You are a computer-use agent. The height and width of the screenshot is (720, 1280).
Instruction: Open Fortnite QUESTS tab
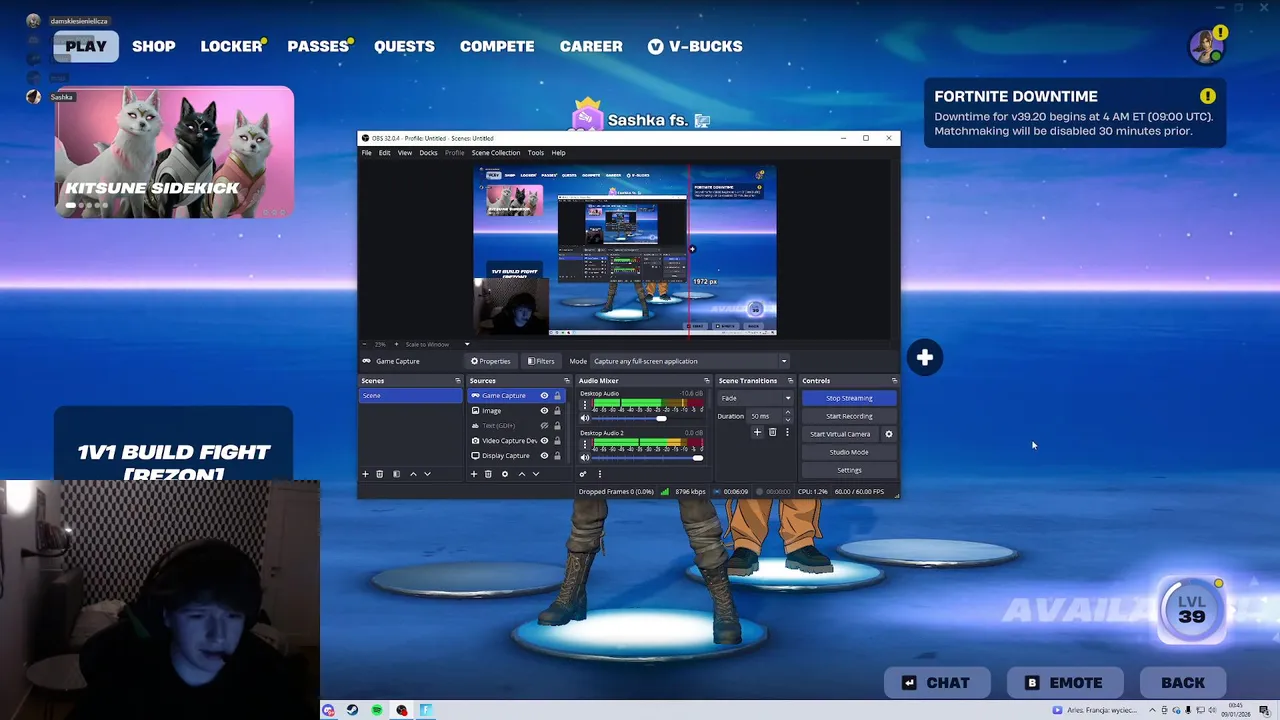point(404,46)
